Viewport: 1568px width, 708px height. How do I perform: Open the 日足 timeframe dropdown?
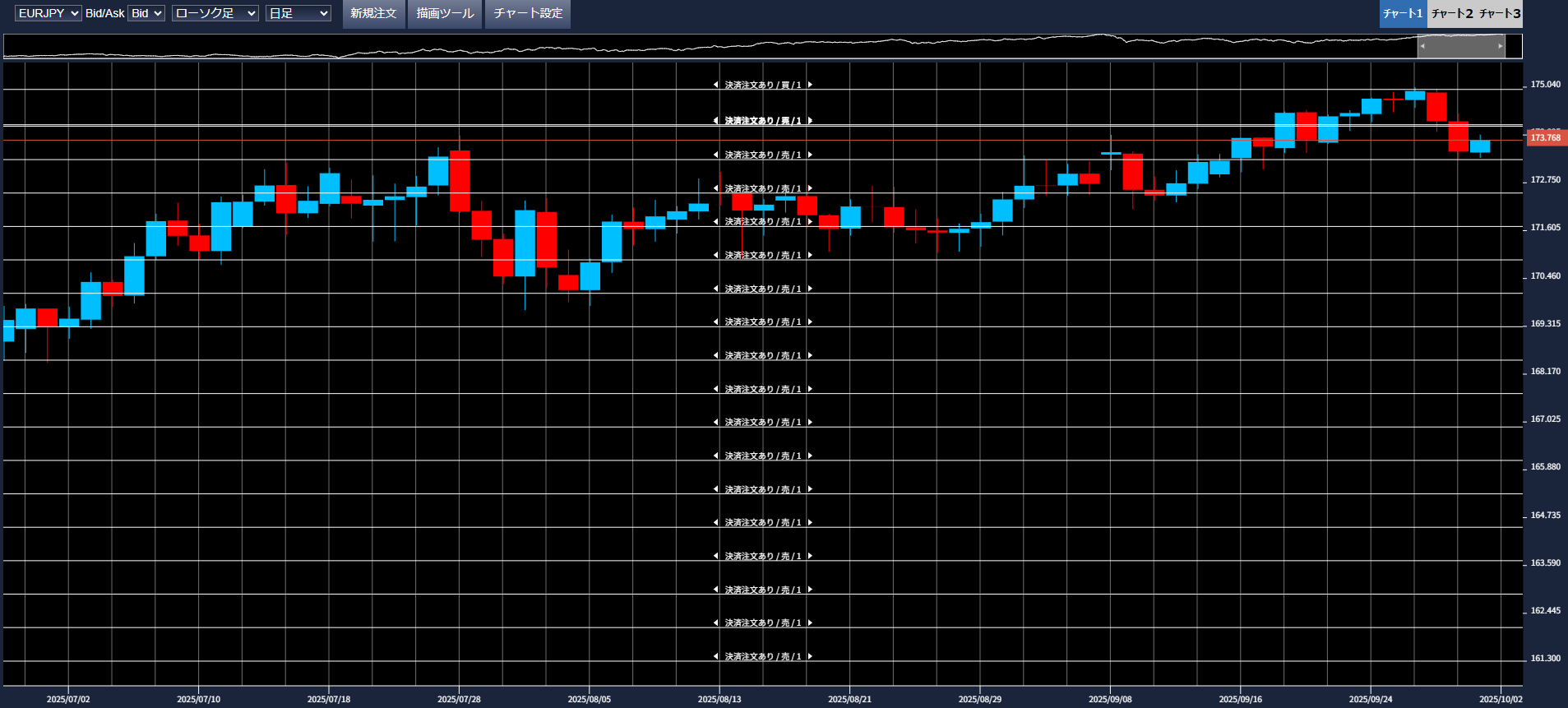tap(298, 13)
